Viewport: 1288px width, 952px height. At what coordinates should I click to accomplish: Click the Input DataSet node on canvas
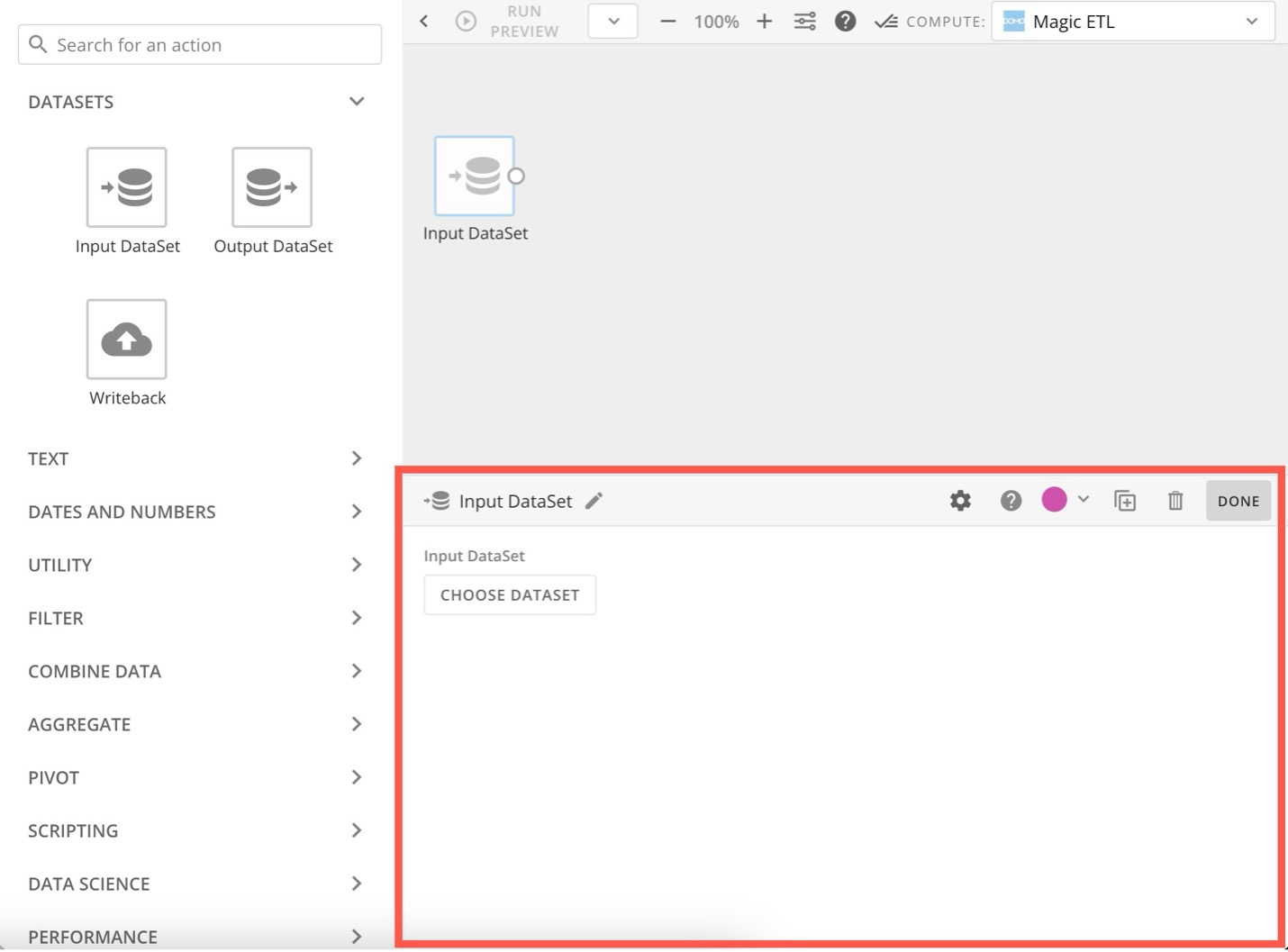(x=474, y=177)
